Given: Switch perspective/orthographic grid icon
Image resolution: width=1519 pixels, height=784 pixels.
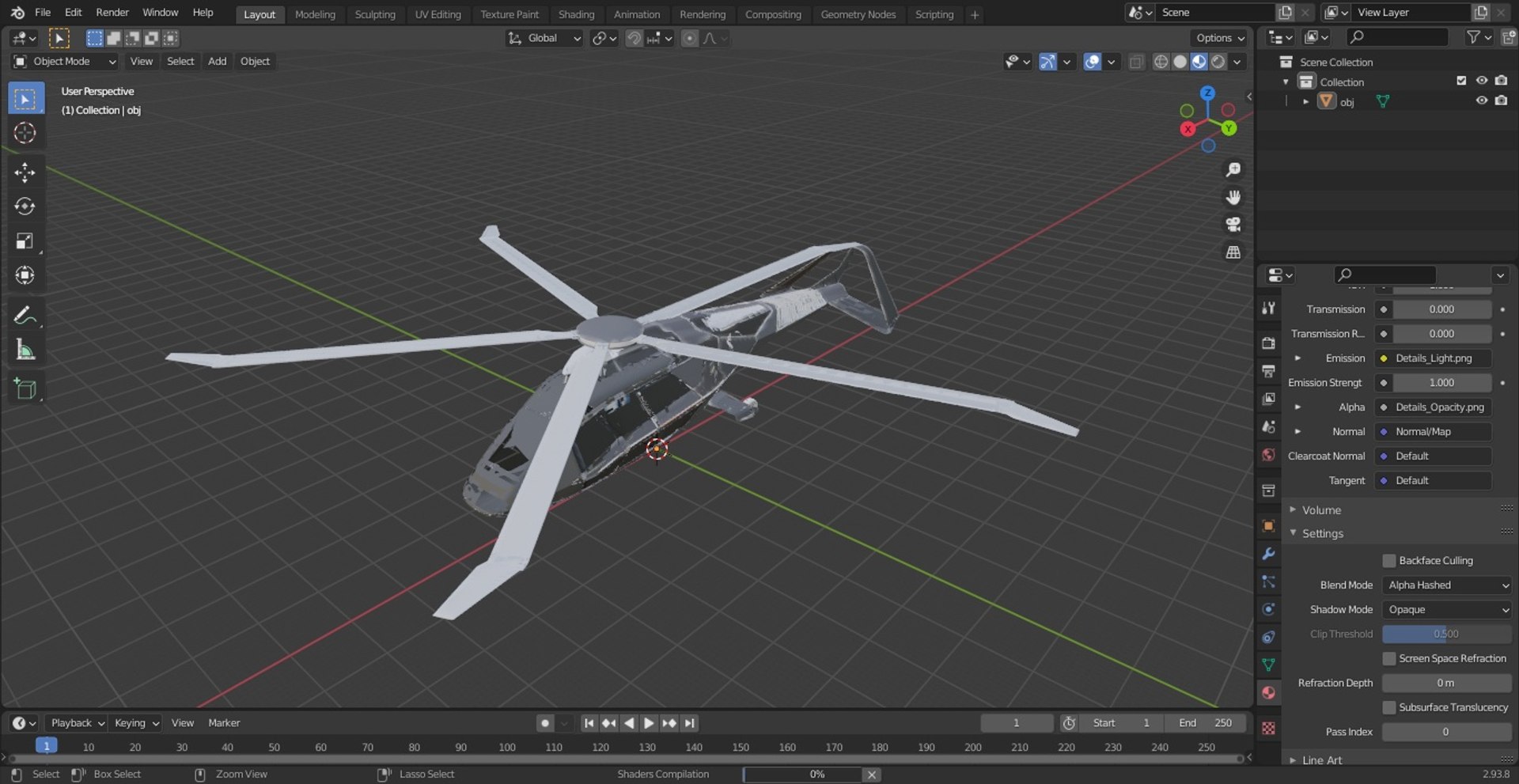Looking at the screenshot, I should click(1233, 252).
